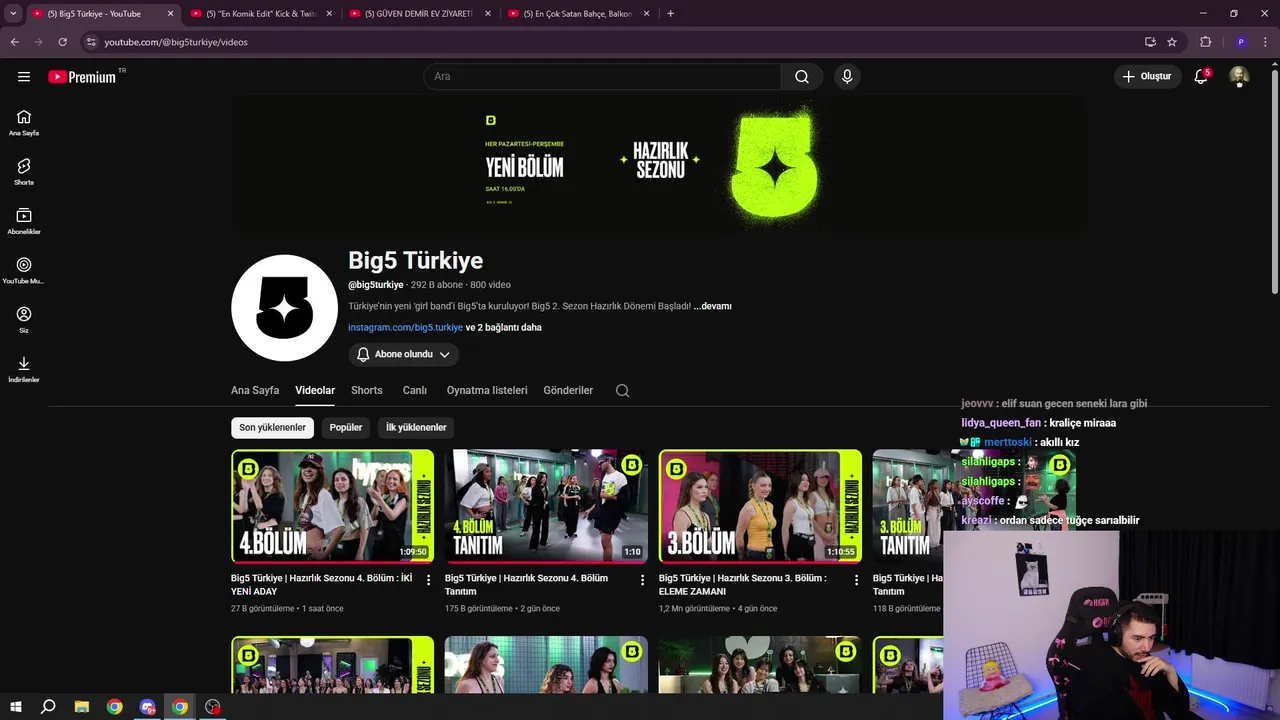Open the notifications bell

pyautogui.click(x=1201, y=76)
